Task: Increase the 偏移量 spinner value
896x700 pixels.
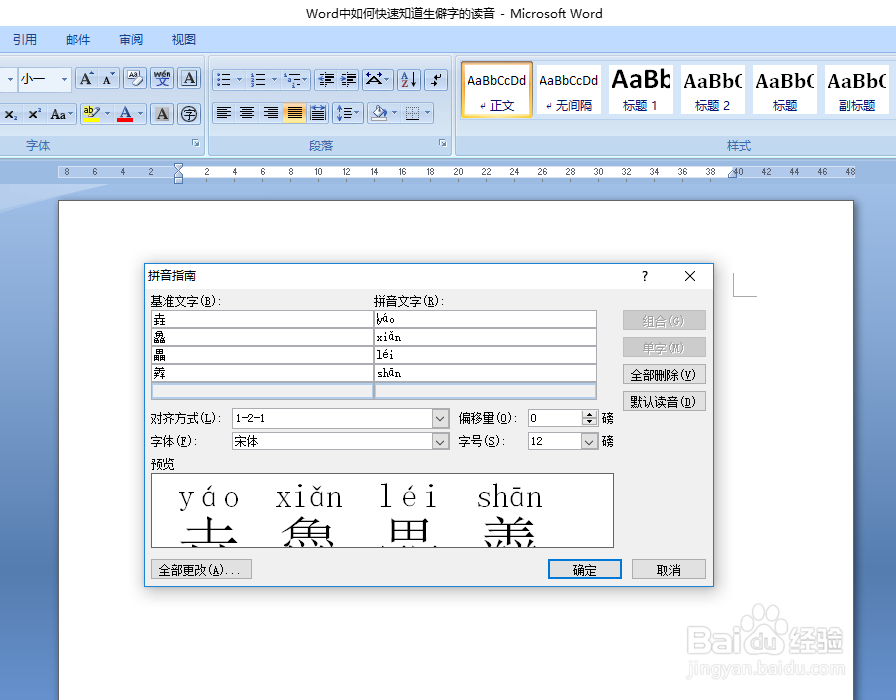Action: [590, 414]
